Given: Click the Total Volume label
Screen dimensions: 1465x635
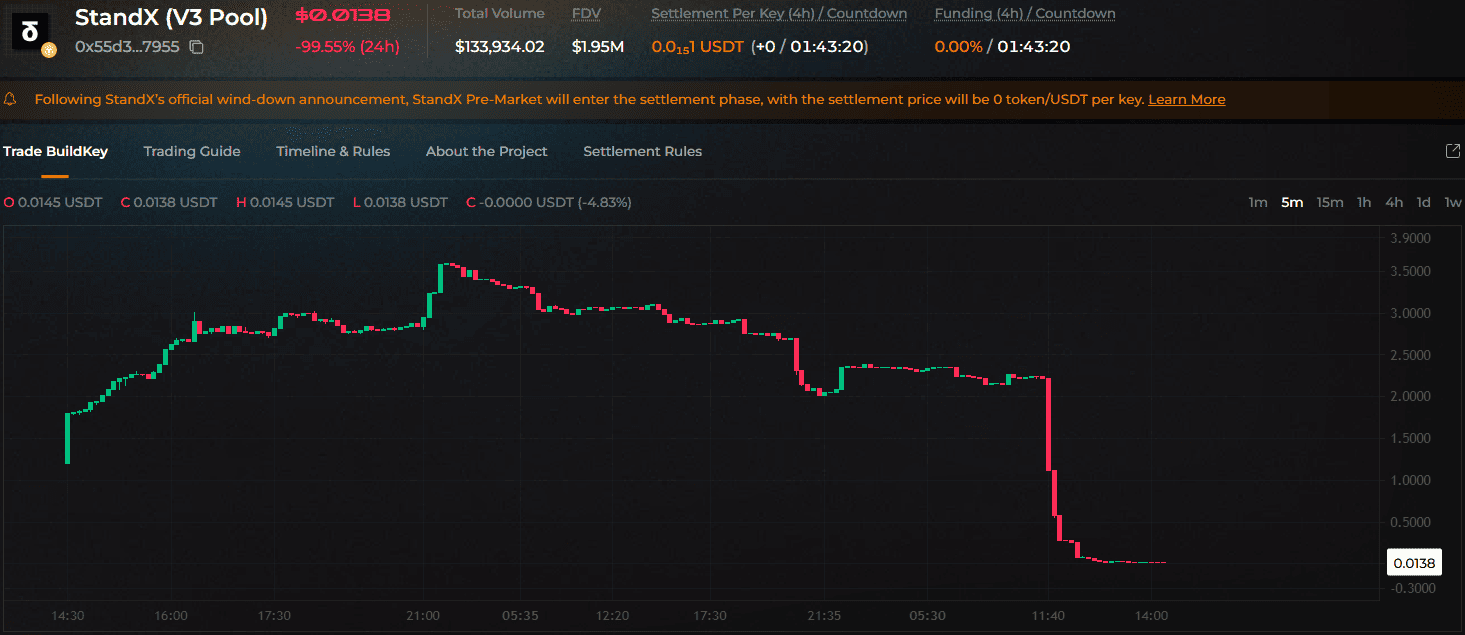Looking at the screenshot, I should tap(500, 14).
